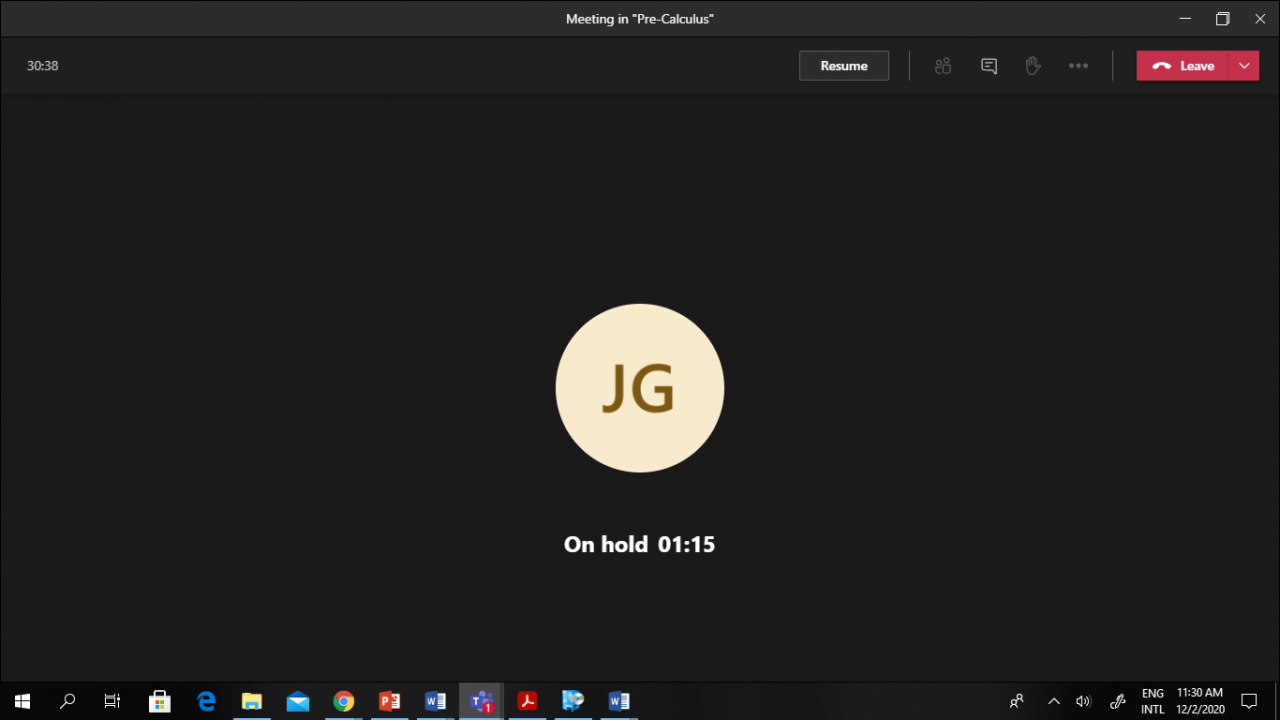
Task: Expand hidden system tray icons chevron
Action: click(x=1053, y=701)
